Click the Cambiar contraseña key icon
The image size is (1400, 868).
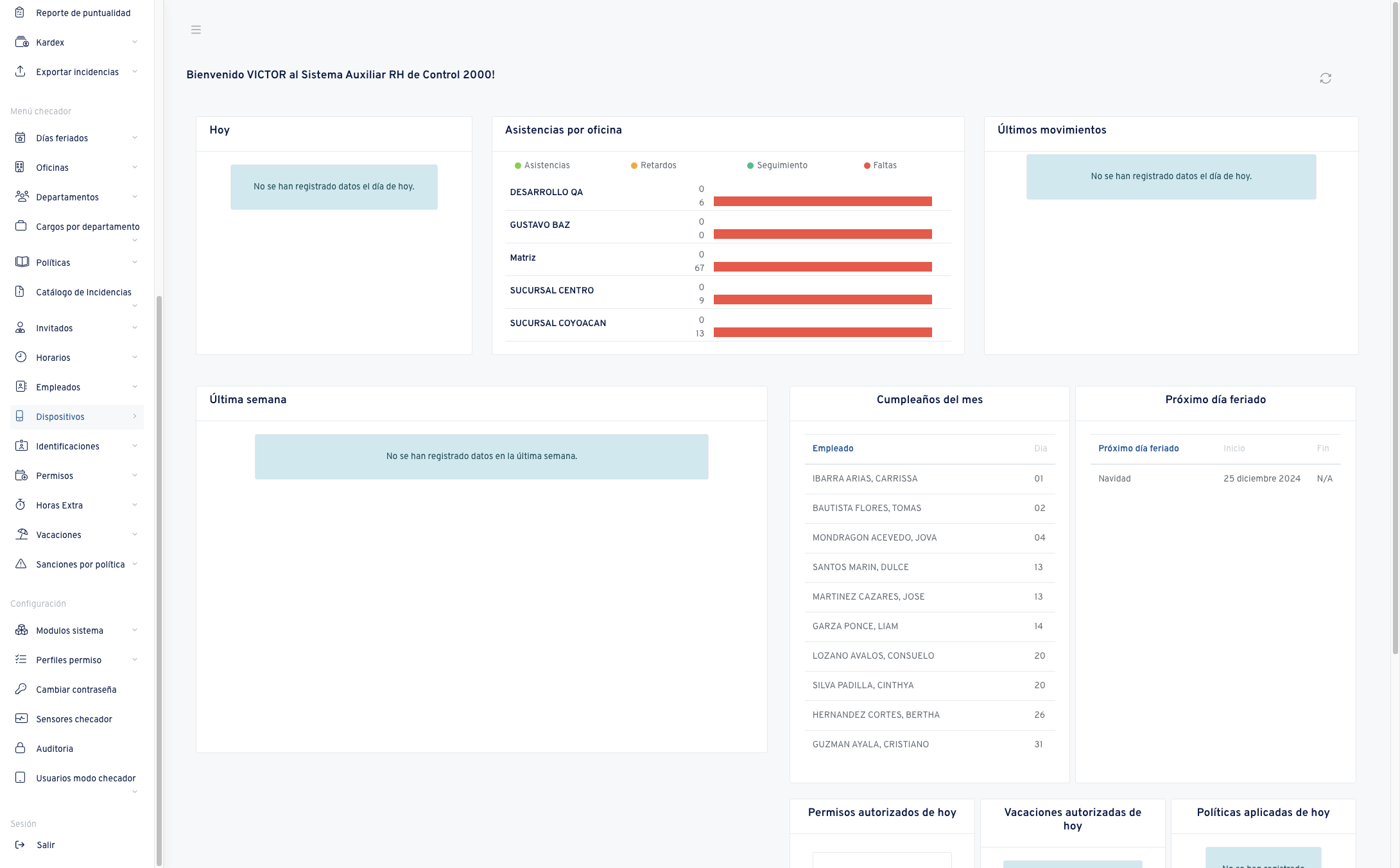click(21, 689)
